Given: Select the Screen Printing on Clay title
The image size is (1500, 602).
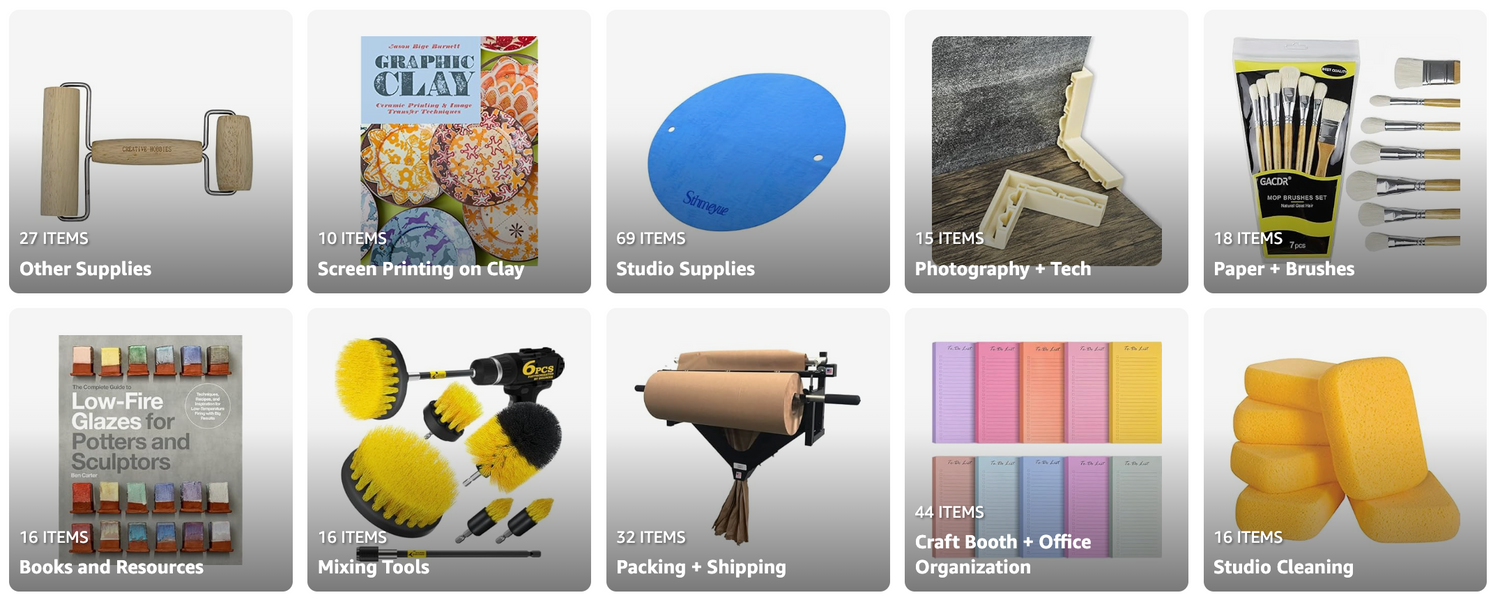Looking at the screenshot, I should [x=421, y=269].
